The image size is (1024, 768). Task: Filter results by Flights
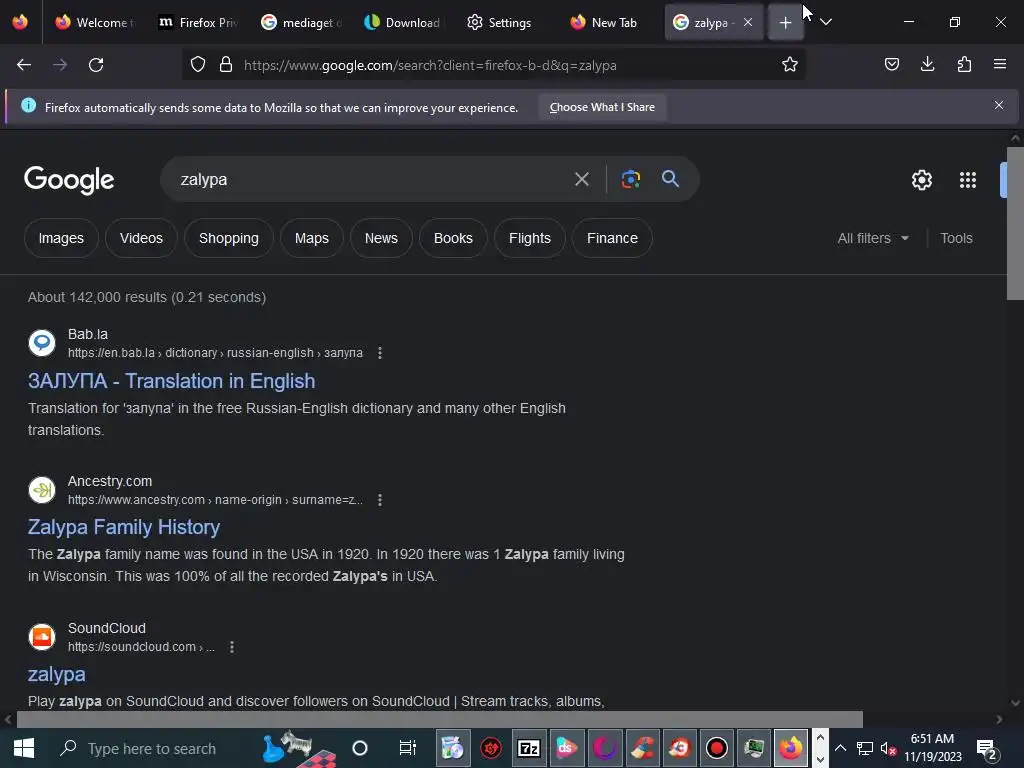tap(530, 238)
